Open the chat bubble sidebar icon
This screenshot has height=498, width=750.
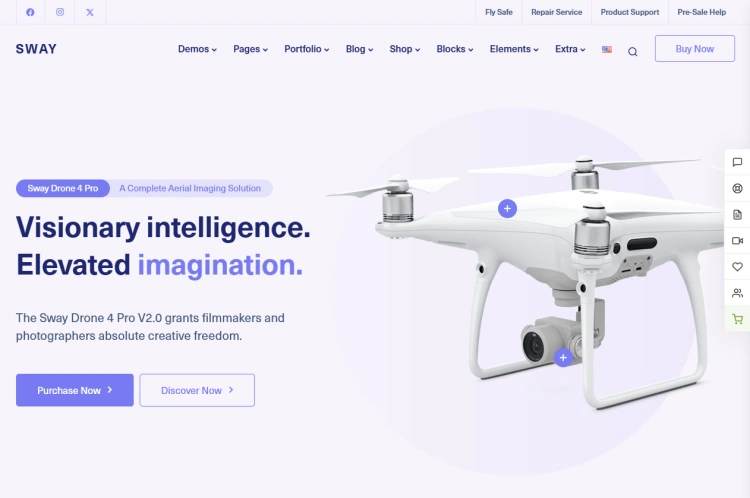pyautogui.click(x=737, y=162)
